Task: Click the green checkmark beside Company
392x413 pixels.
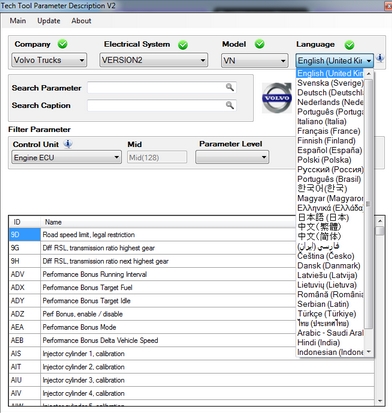Action: [62, 44]
